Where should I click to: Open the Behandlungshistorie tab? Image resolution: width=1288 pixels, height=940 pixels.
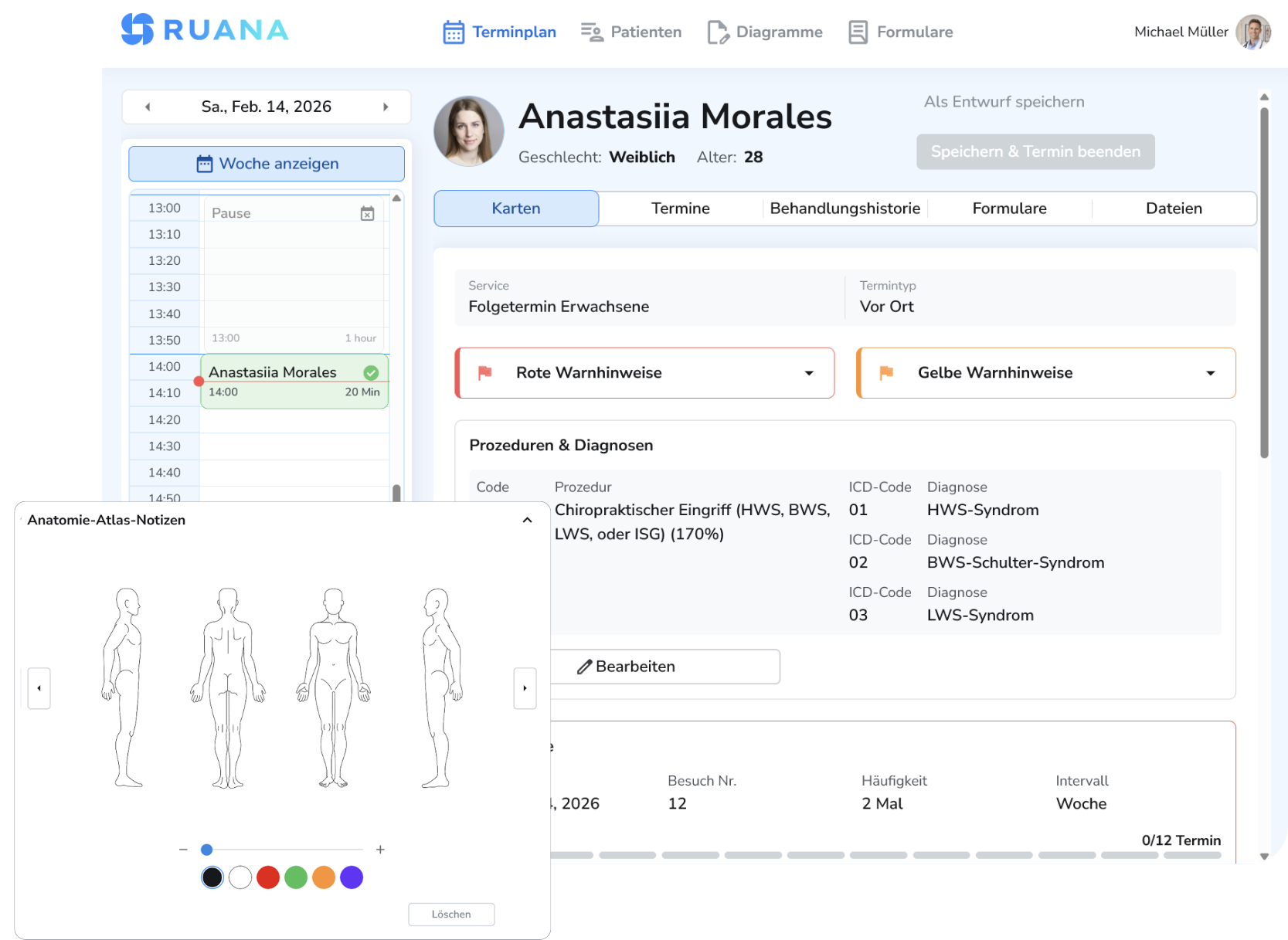coord(845,208)
